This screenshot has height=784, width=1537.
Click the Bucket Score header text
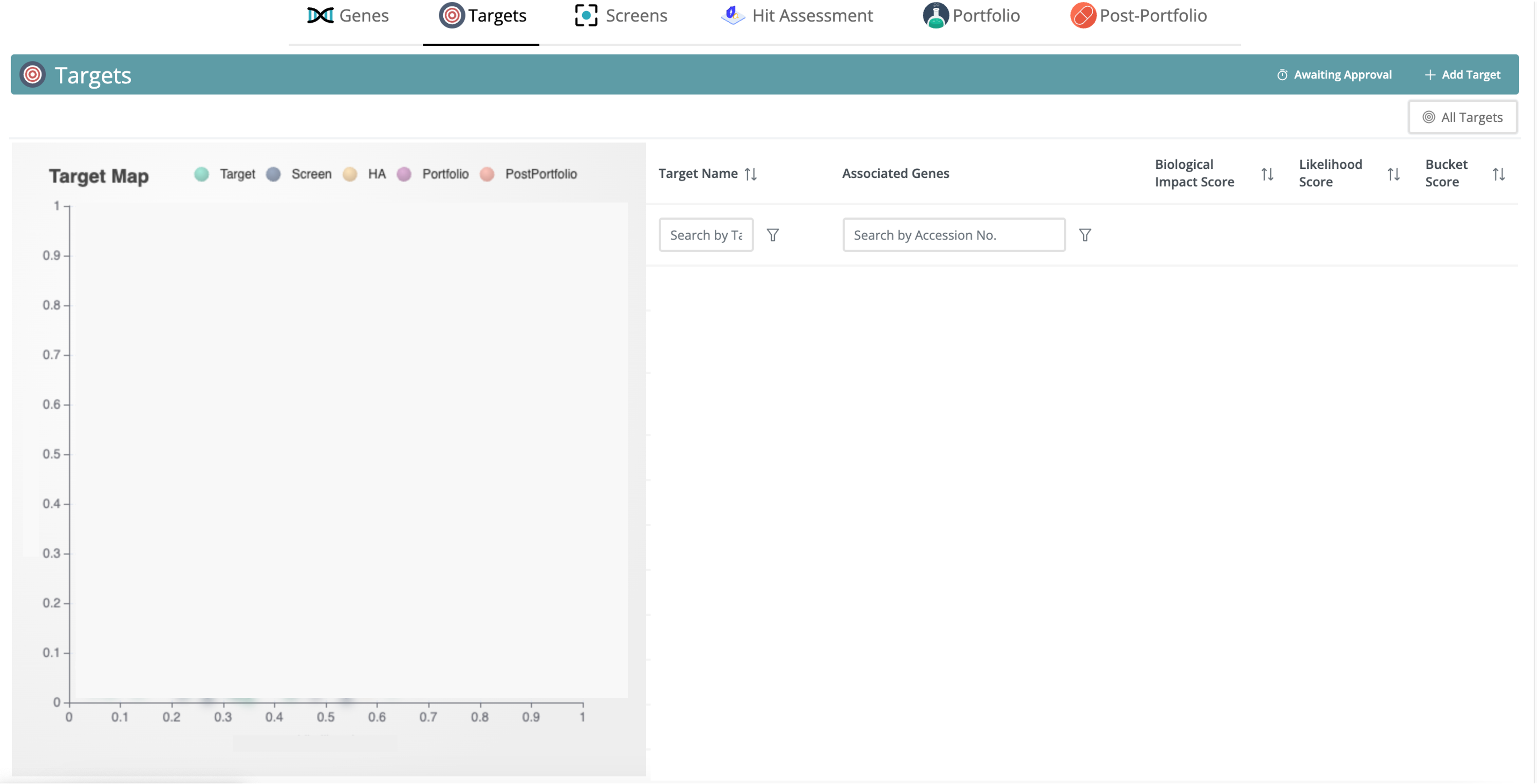point(1446,173)
